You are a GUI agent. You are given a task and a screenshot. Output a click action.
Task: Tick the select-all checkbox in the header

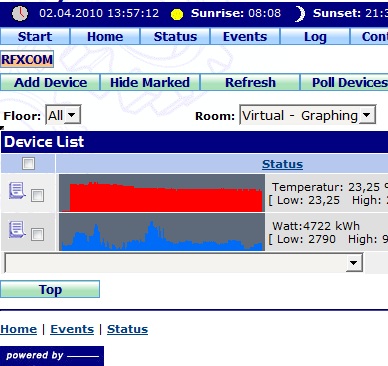[x=28, y=163]
